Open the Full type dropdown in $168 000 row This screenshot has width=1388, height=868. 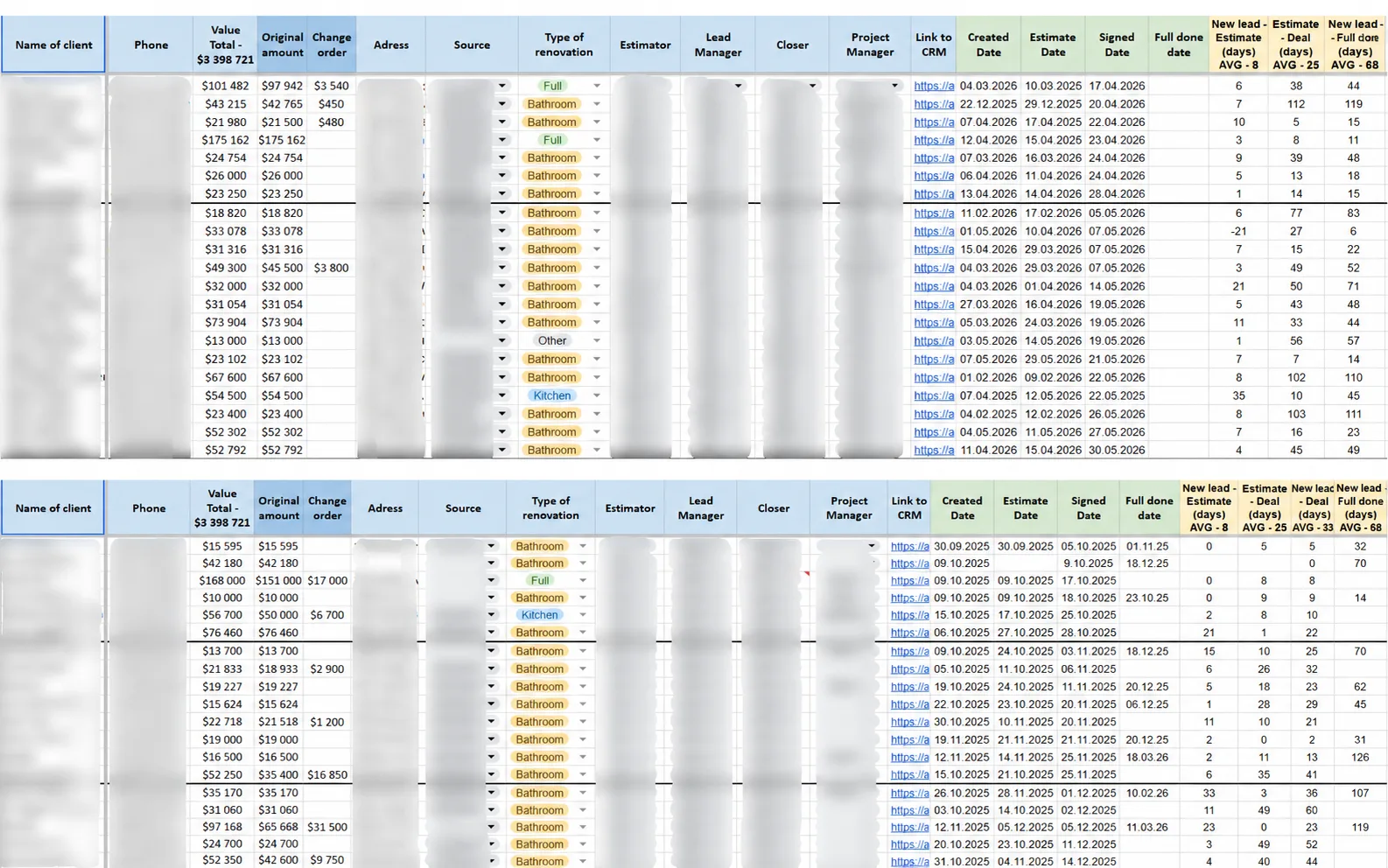click(x=583, y=580)
